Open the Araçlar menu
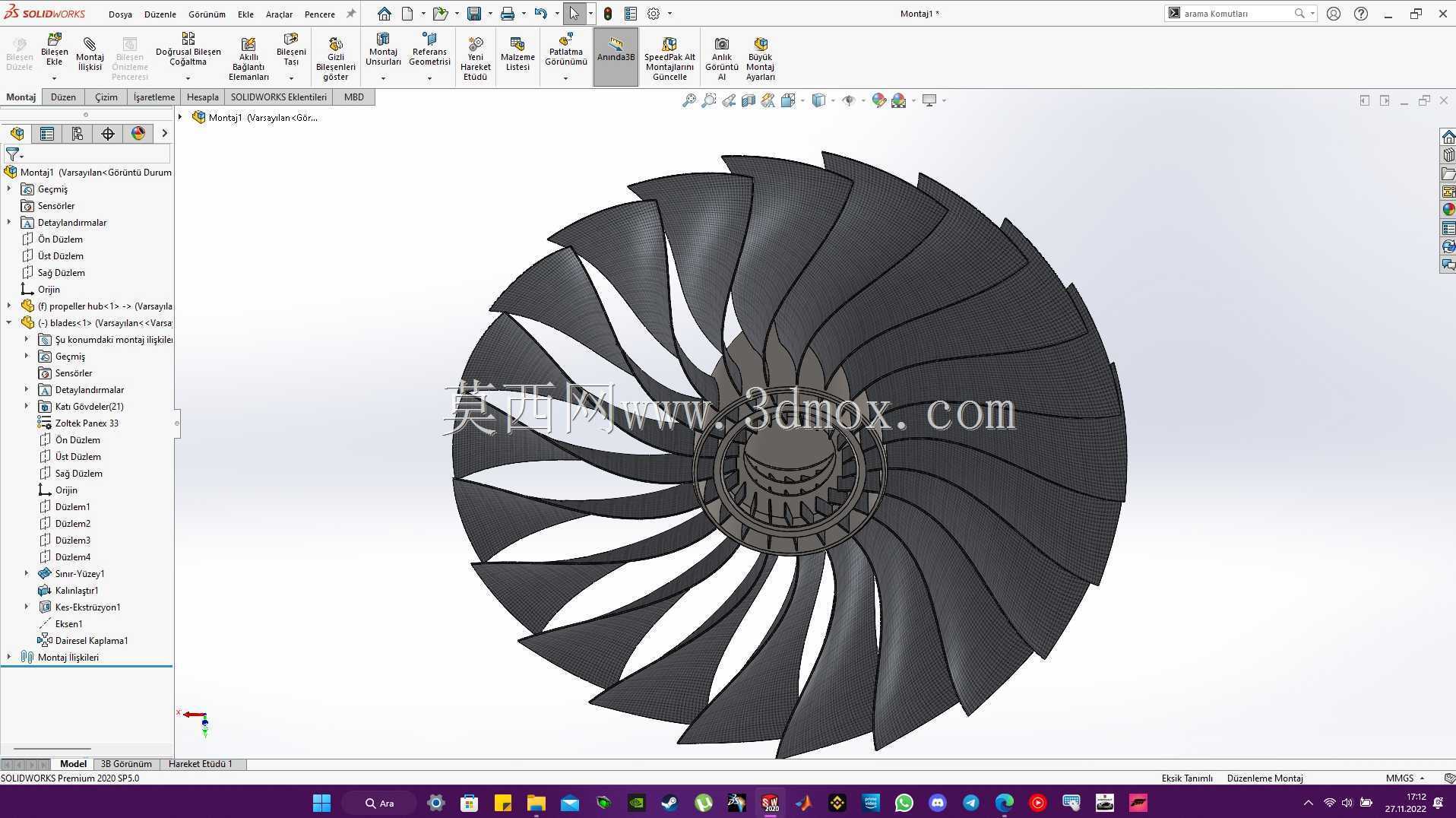The image size is (1456, 818). coord(279,14)
